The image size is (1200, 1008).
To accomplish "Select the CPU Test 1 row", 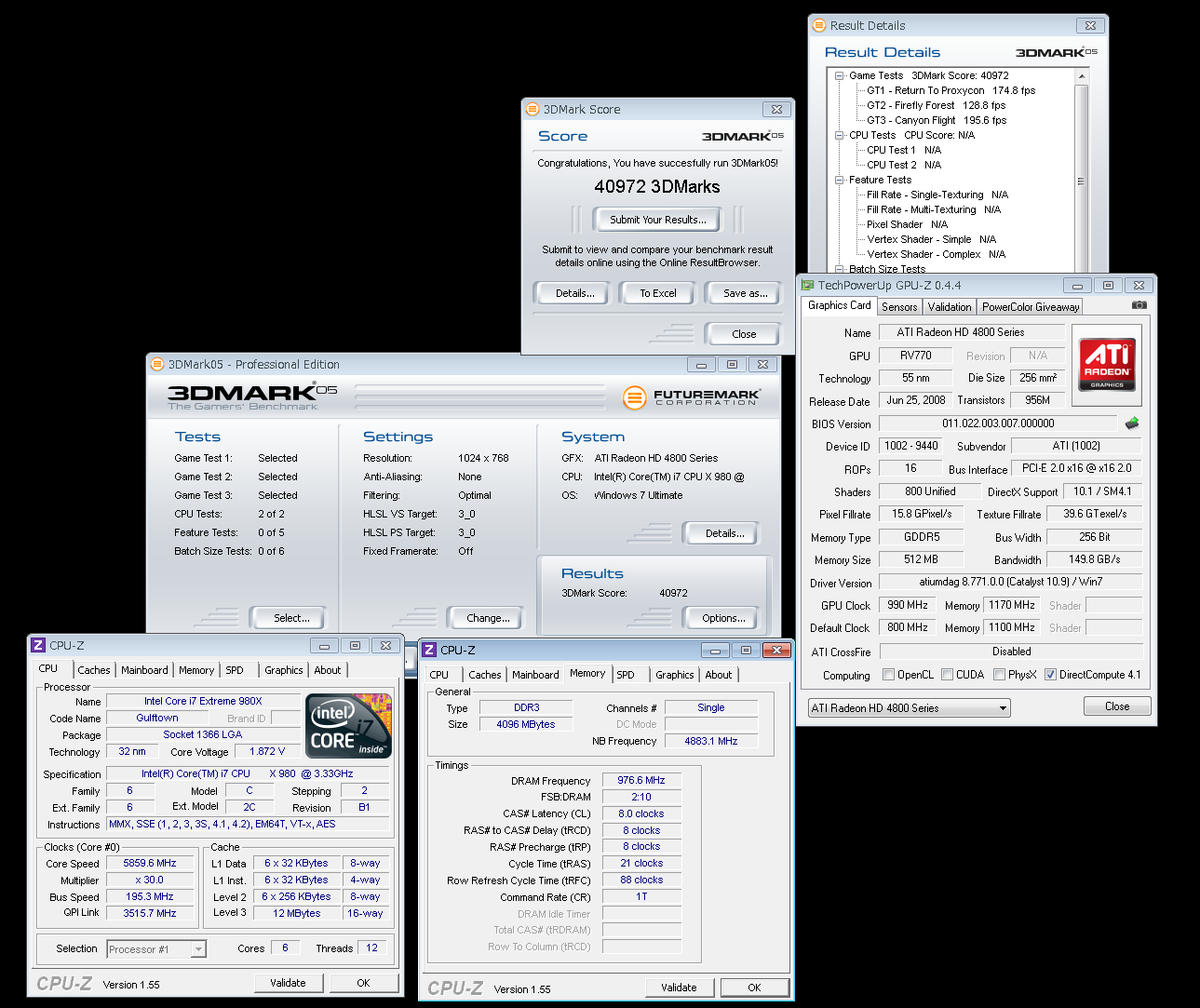I will [x=904, y=150].
